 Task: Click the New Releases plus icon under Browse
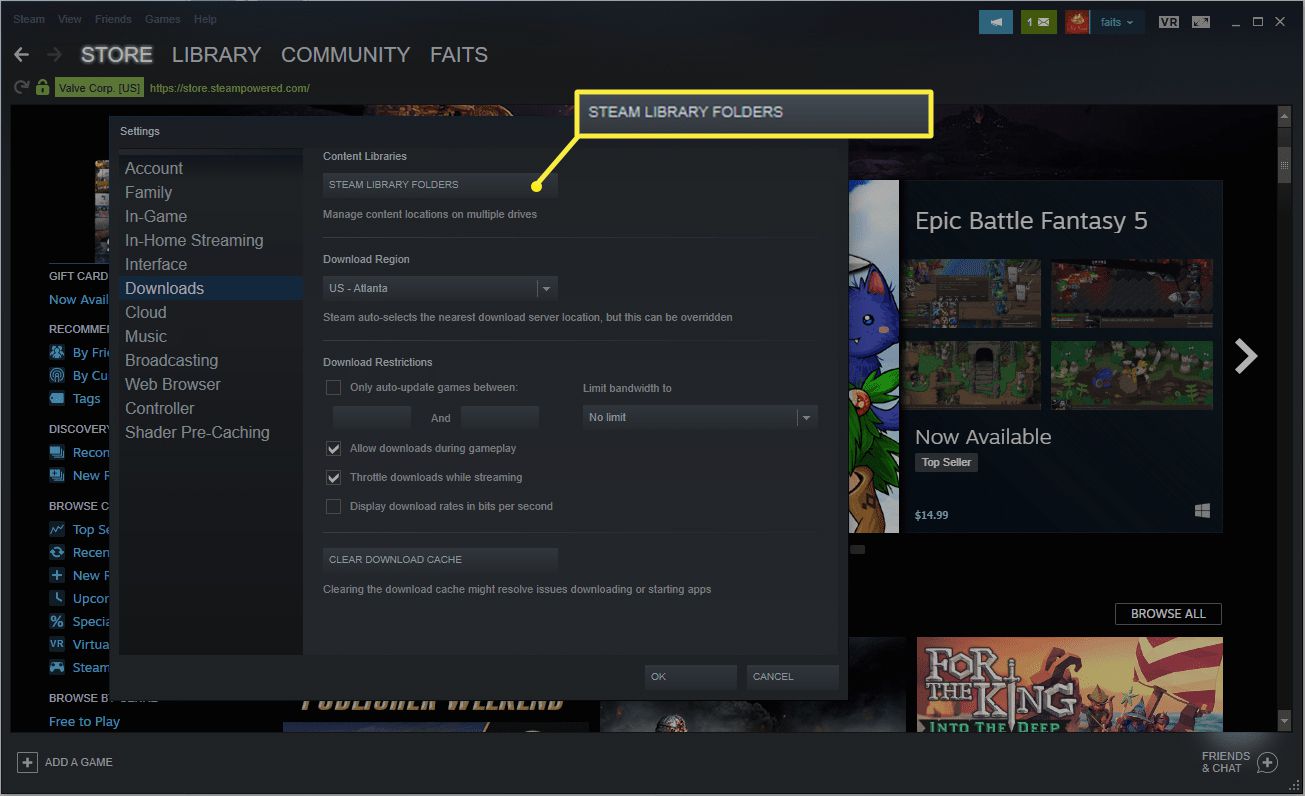tap(57, 575)
